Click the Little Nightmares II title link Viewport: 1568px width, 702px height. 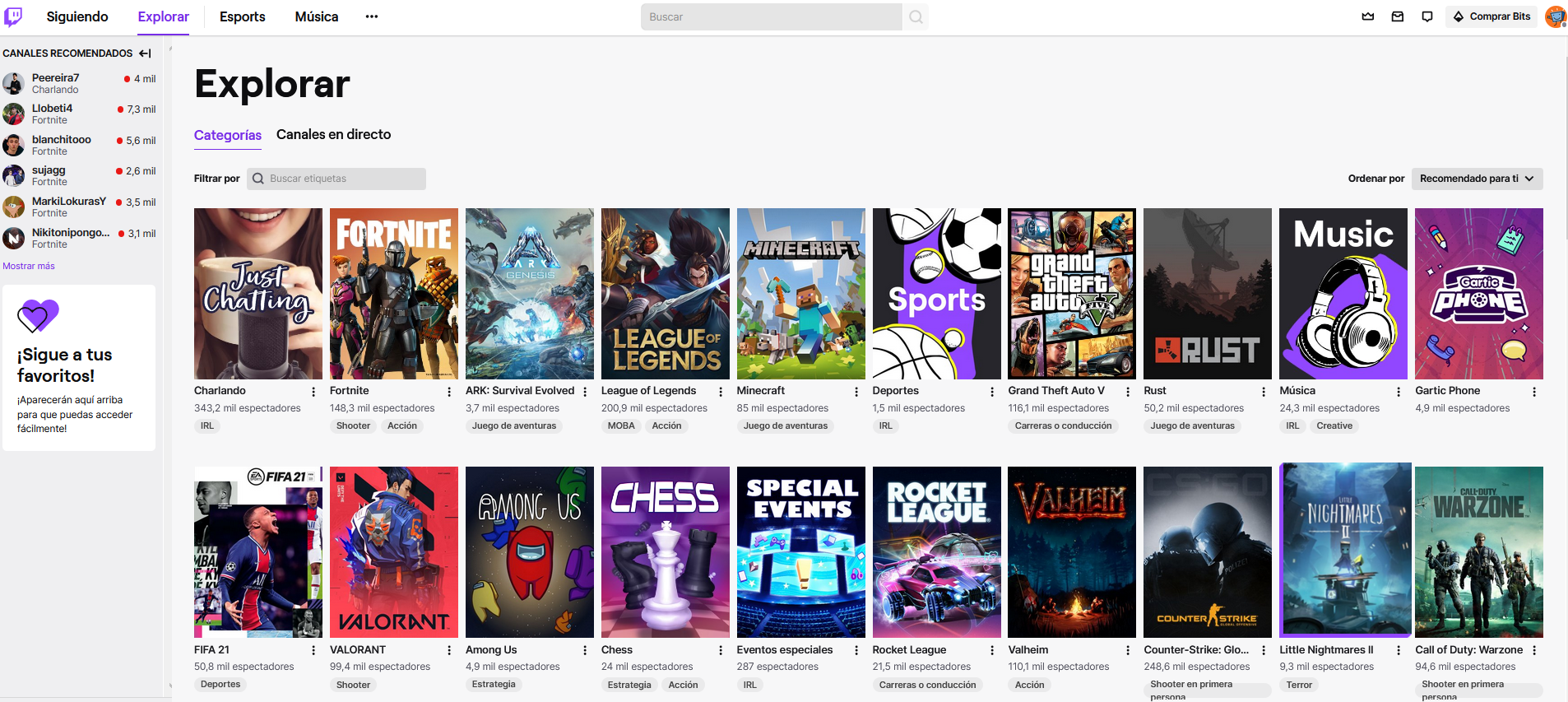[1326, 649]
